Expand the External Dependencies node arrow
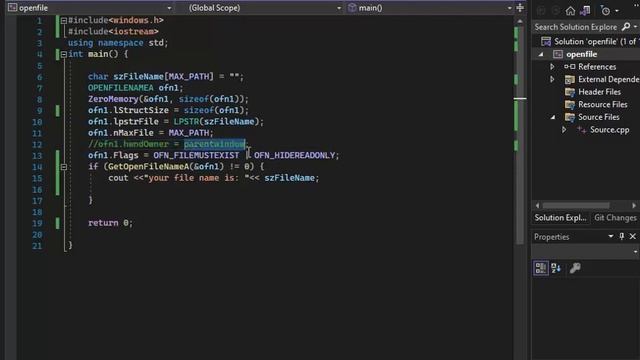Image resolution: width=640 pixels, height=360 pixels. 552,79
